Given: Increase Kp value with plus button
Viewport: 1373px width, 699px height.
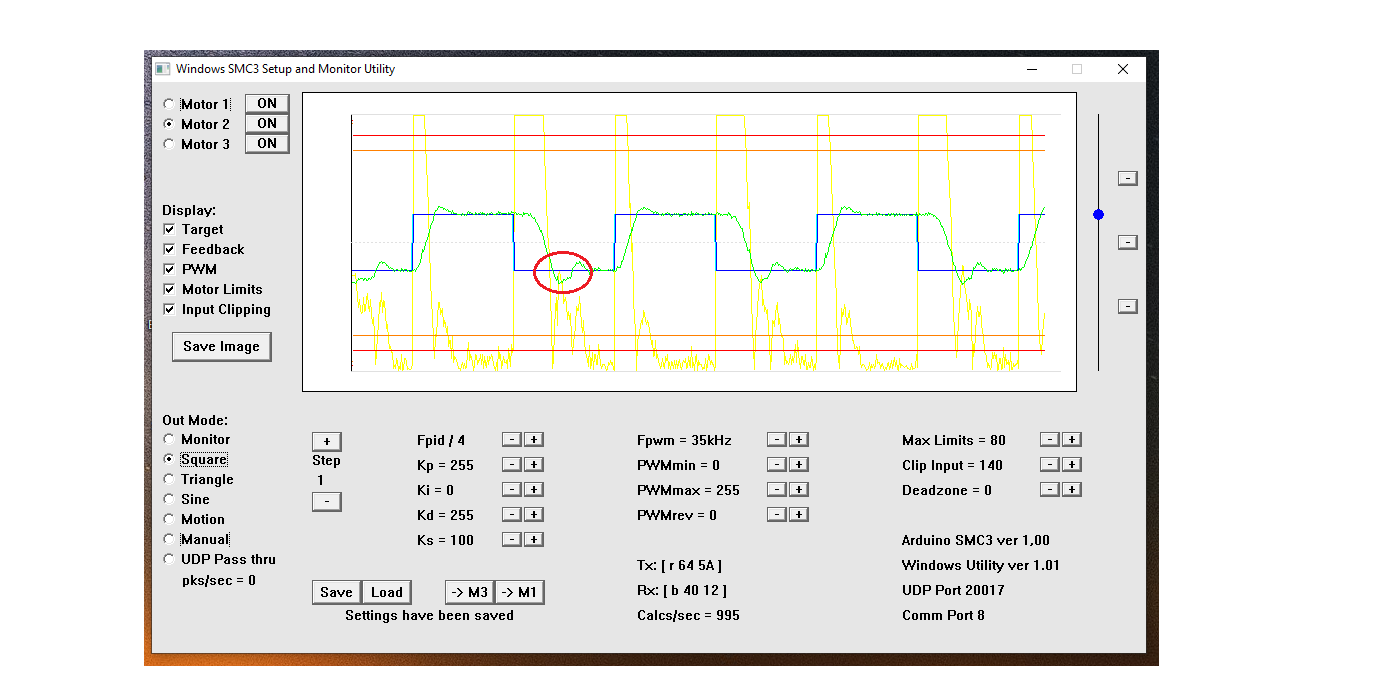Looking at the screenshot, I should click(x=534, y=465).
